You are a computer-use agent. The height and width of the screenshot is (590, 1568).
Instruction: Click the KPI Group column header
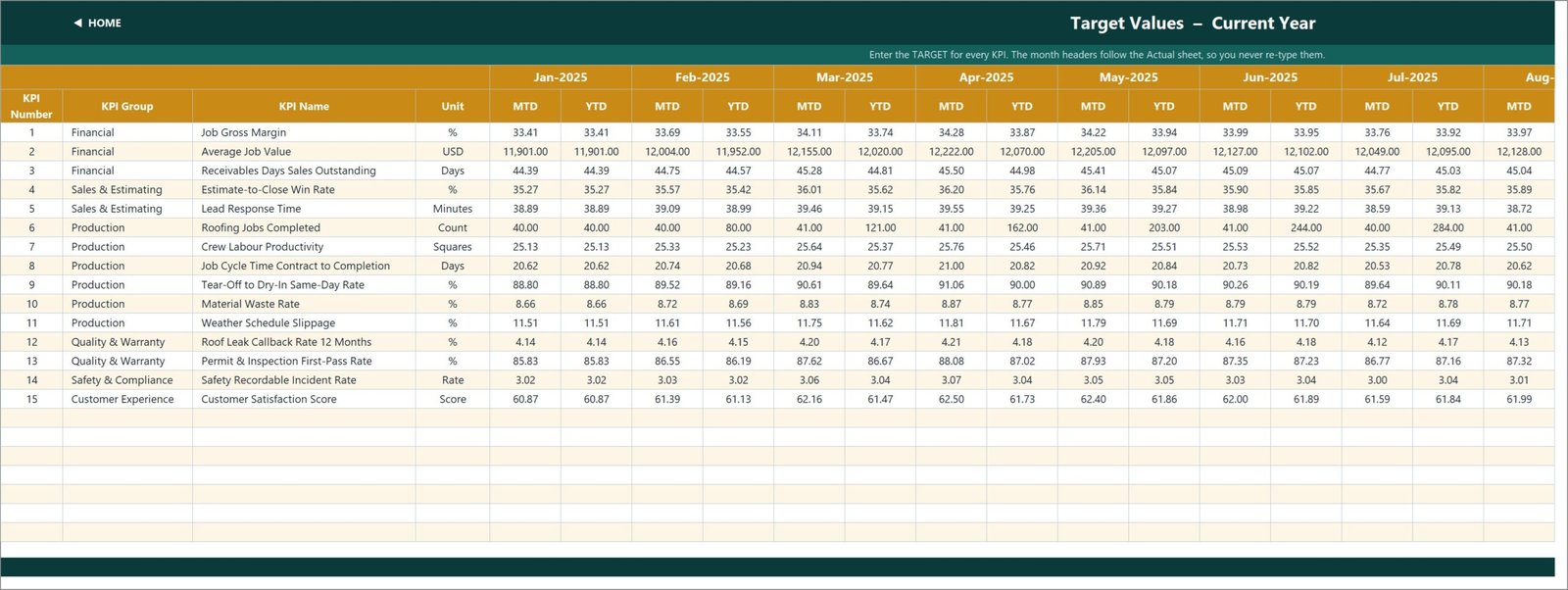(127, 106)
